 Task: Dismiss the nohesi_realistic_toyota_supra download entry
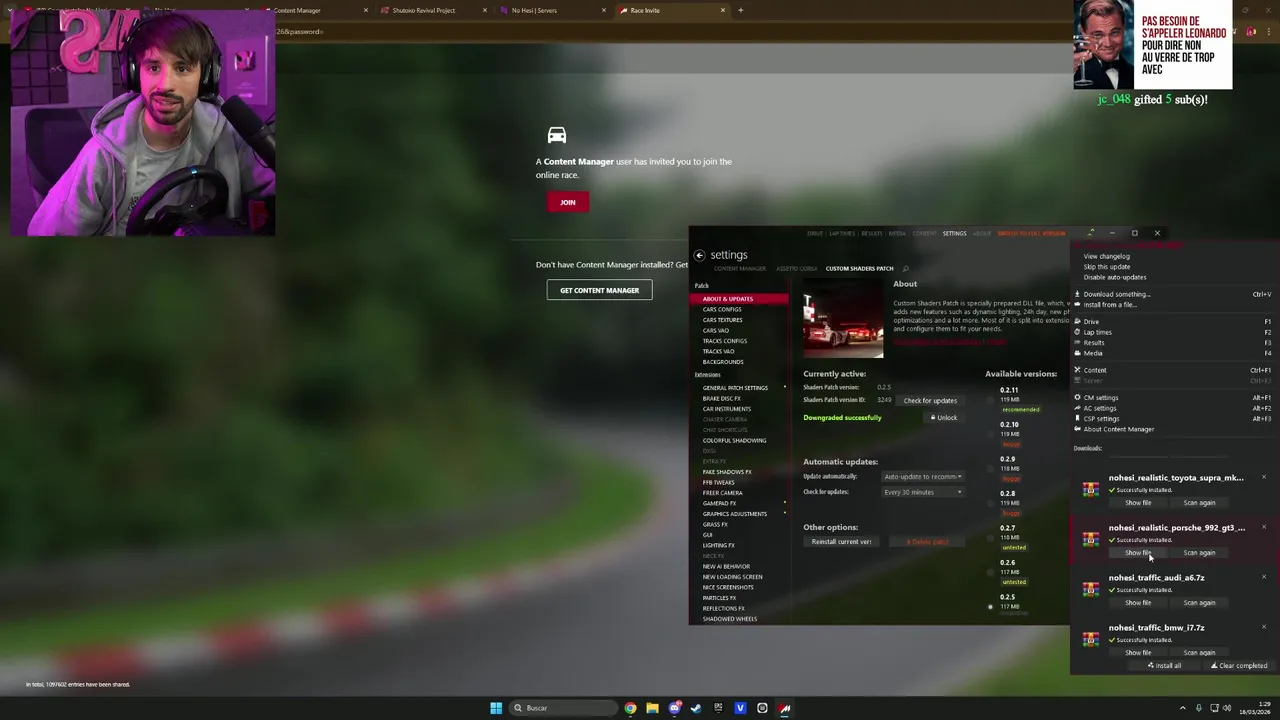(1263, 477)
